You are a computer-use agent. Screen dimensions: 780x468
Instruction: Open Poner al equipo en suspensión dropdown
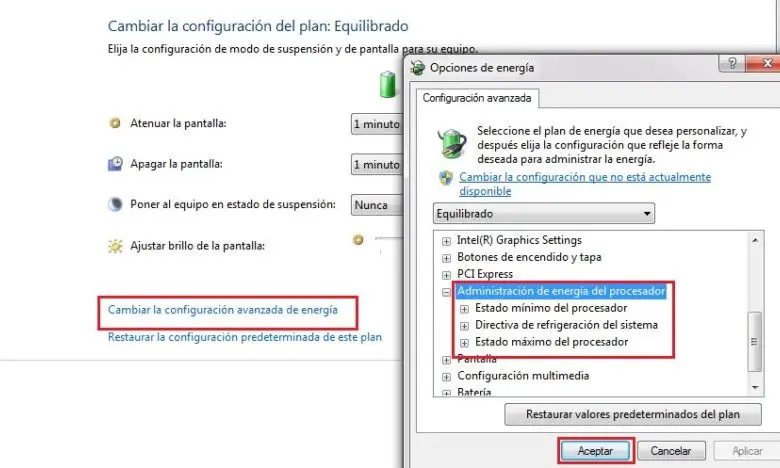point(377,205)
